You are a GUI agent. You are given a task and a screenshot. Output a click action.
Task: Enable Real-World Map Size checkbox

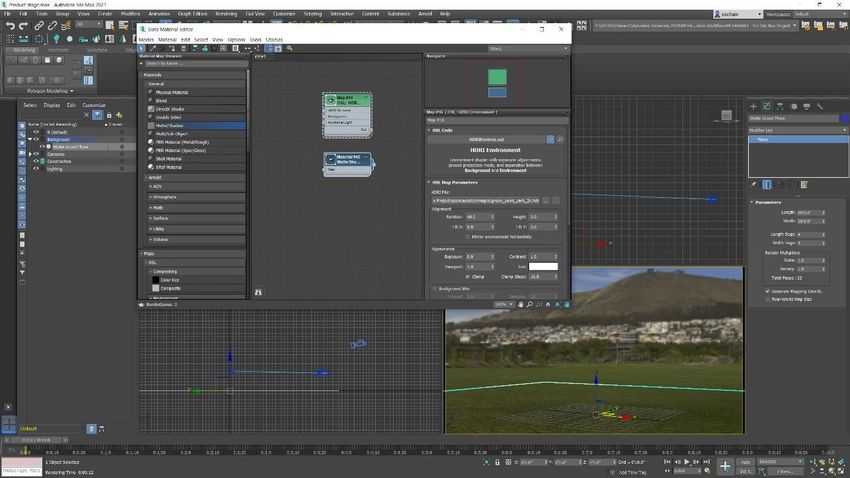[768, 299]
